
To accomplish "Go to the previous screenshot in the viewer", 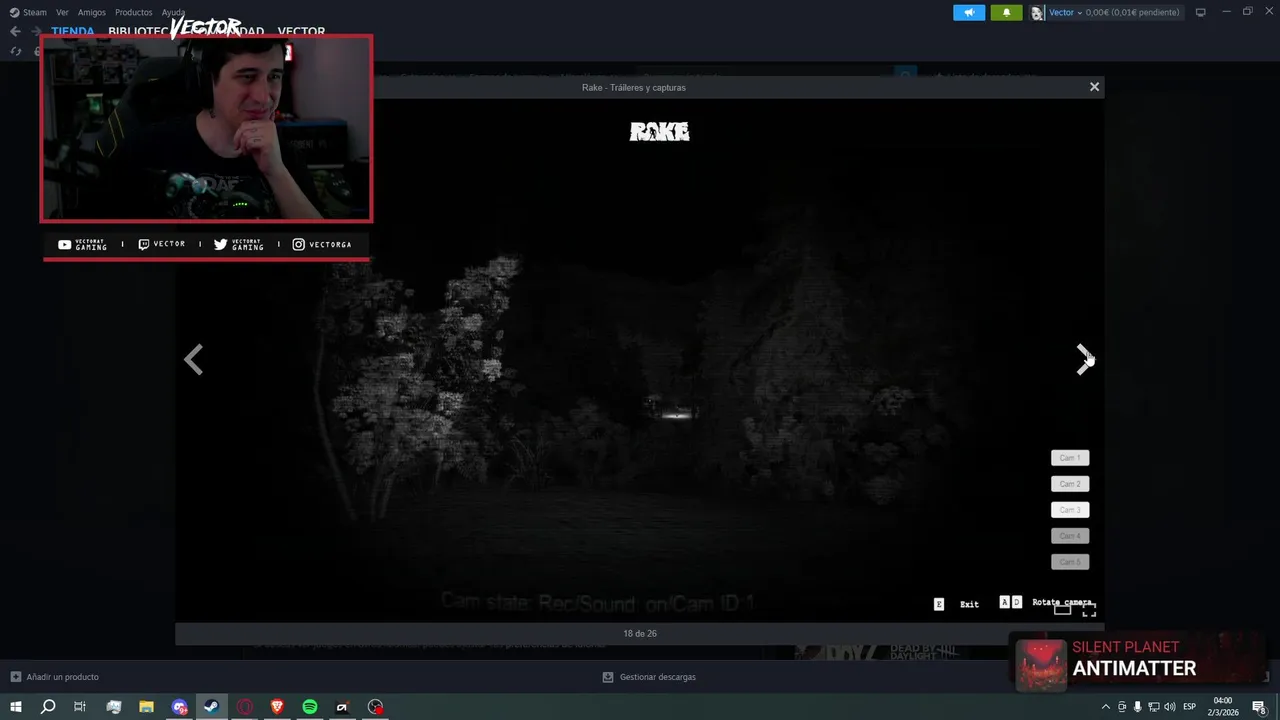I will click(x=194, y=359).
